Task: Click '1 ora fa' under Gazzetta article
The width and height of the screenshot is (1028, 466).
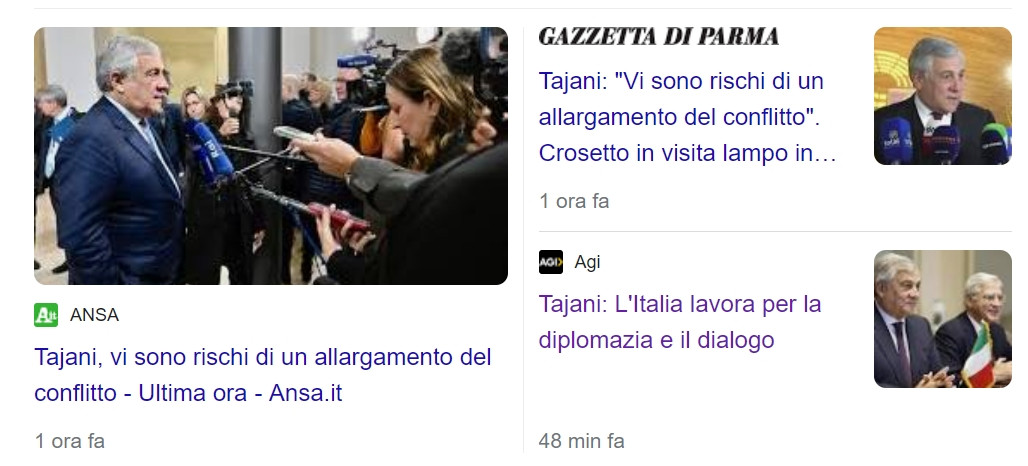Action: pos(574,201)
